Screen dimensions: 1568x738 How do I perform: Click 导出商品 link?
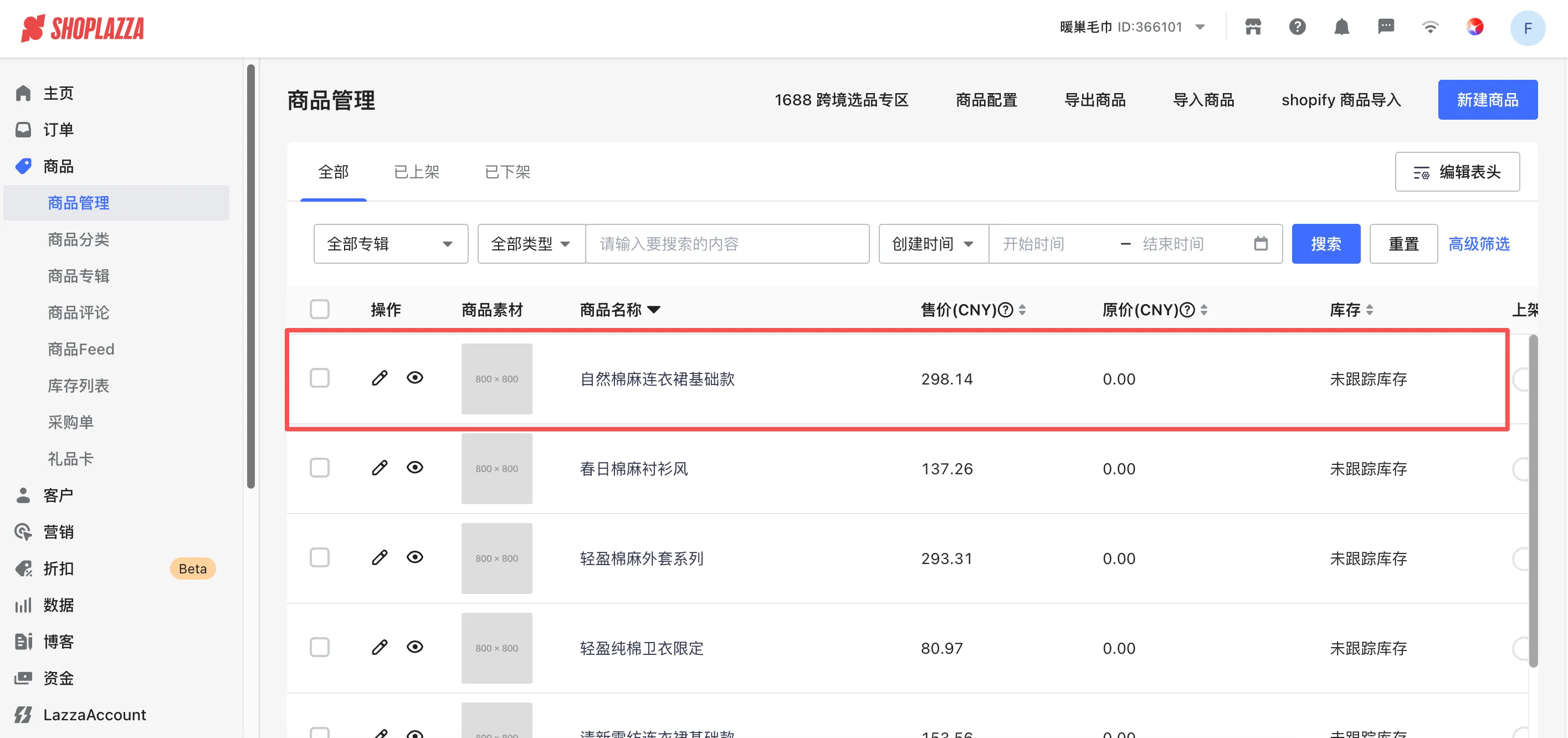pyautogui.click(x=1095, y=100)
